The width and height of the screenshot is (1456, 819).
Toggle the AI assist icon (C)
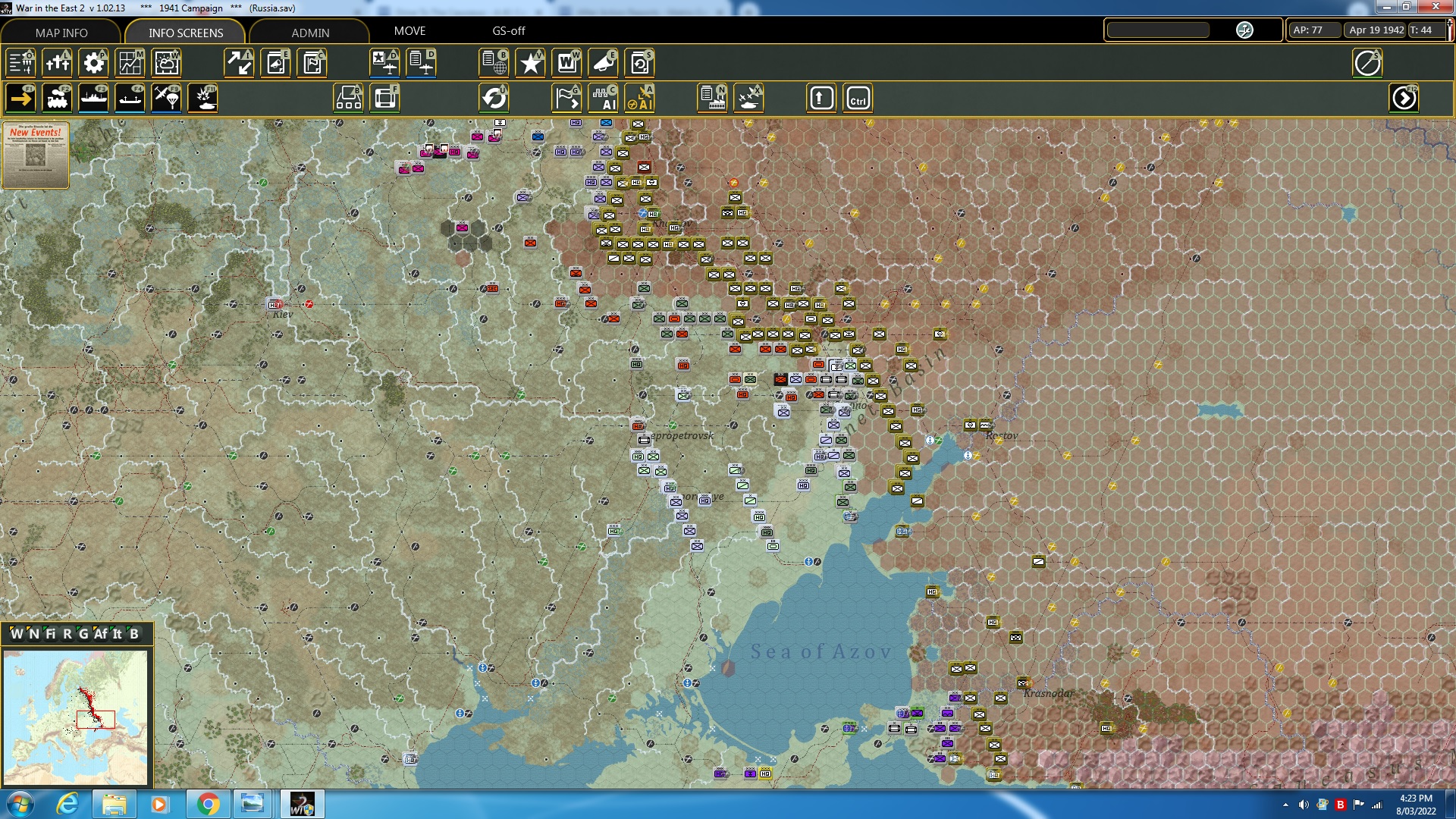pos(604,99)
